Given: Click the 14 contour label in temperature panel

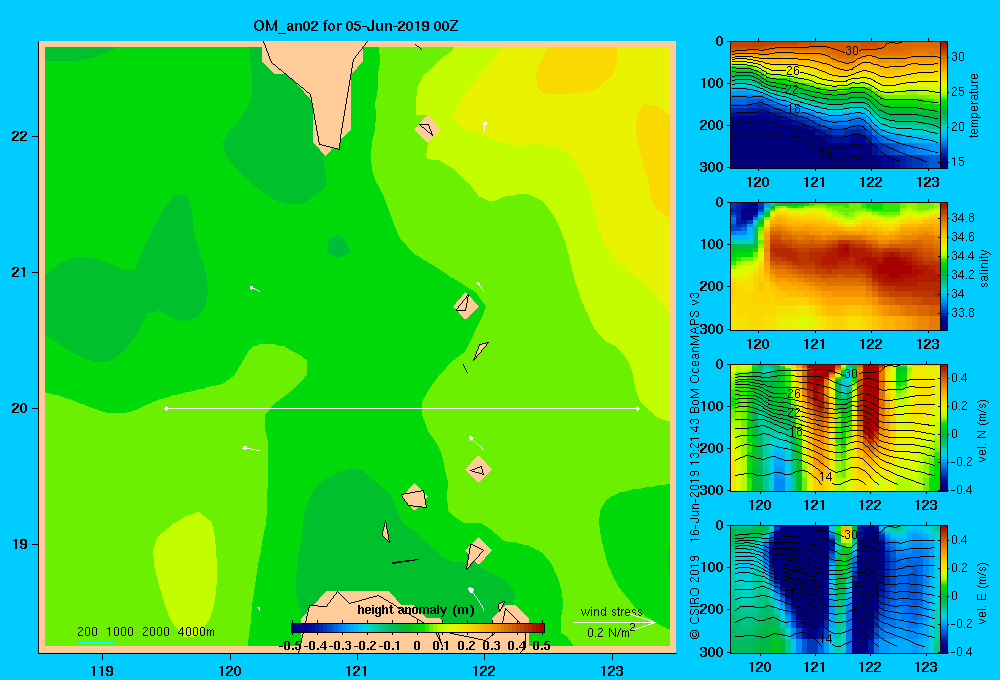Looking at the screenshot, I should pyautogui.click(x=825, y=154).
